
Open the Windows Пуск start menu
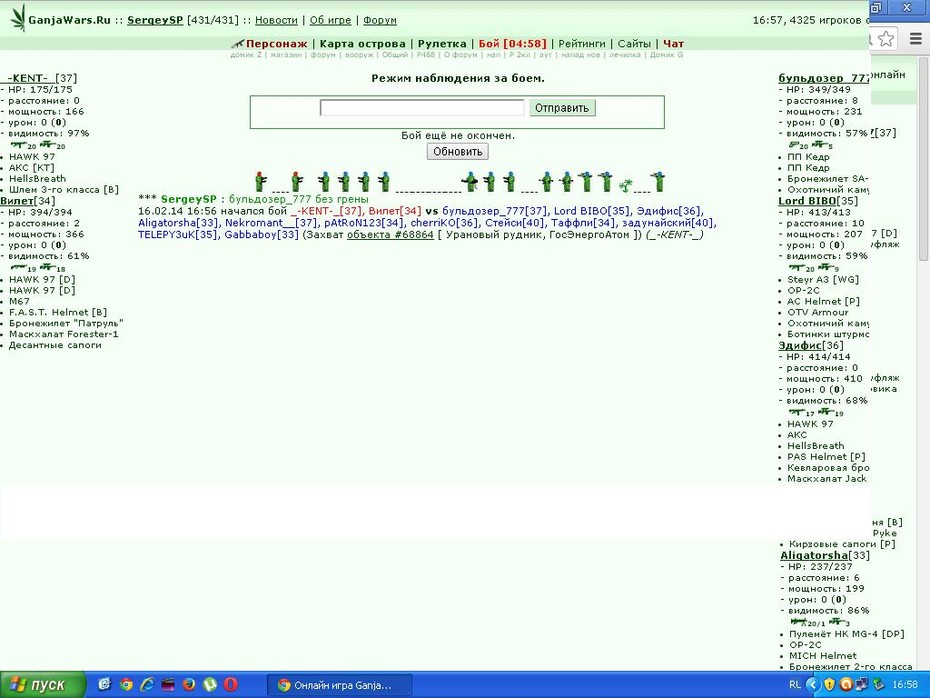(x=43, y=684)
